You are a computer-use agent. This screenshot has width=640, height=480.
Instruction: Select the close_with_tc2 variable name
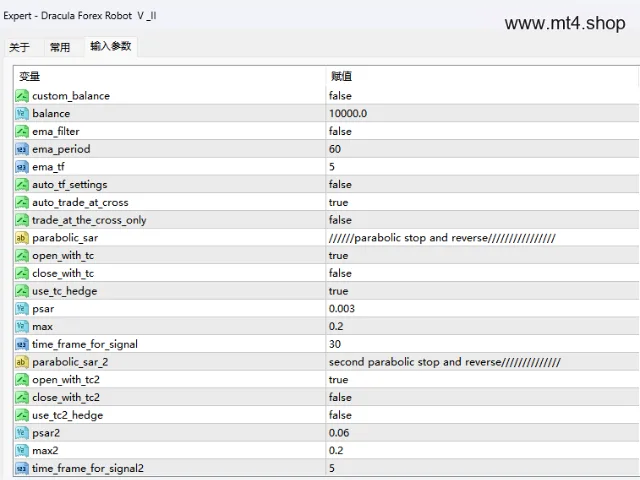(x=66, y=398)
